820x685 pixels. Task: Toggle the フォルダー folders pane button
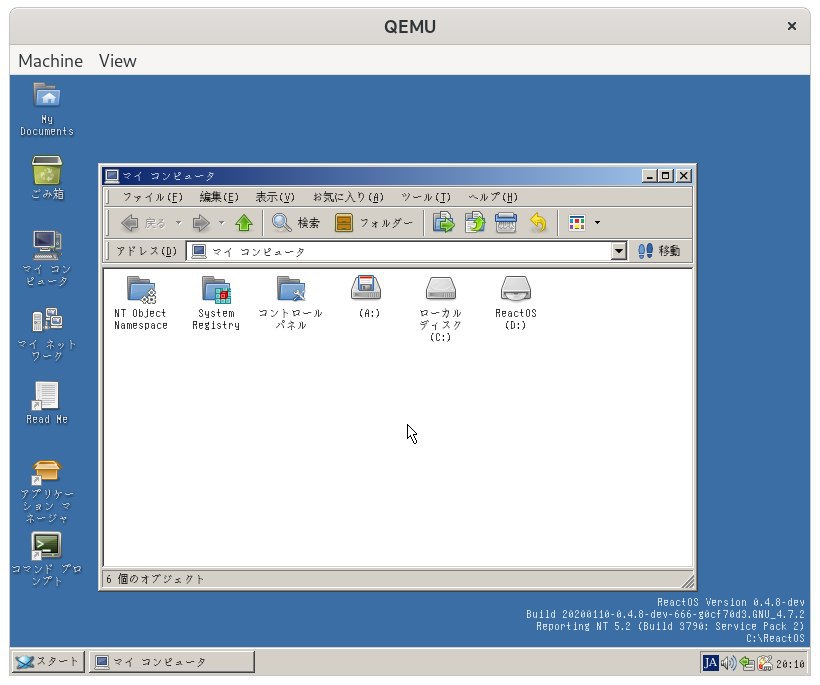pyautogui.click(x=373, y=223)
